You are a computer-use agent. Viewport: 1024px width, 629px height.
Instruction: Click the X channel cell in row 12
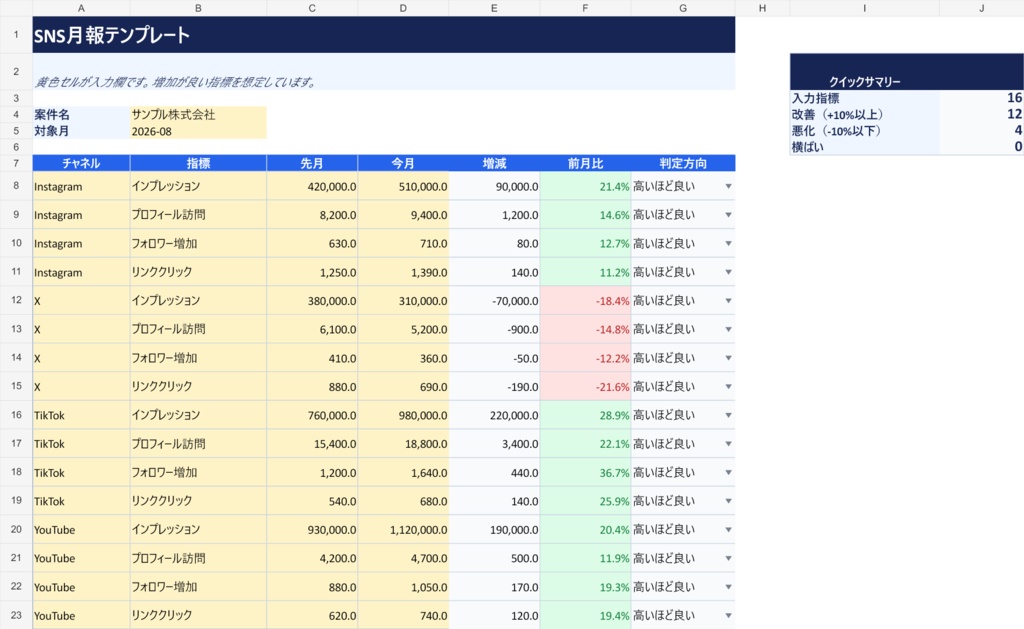pyautogui.click(x=81, y=301)
